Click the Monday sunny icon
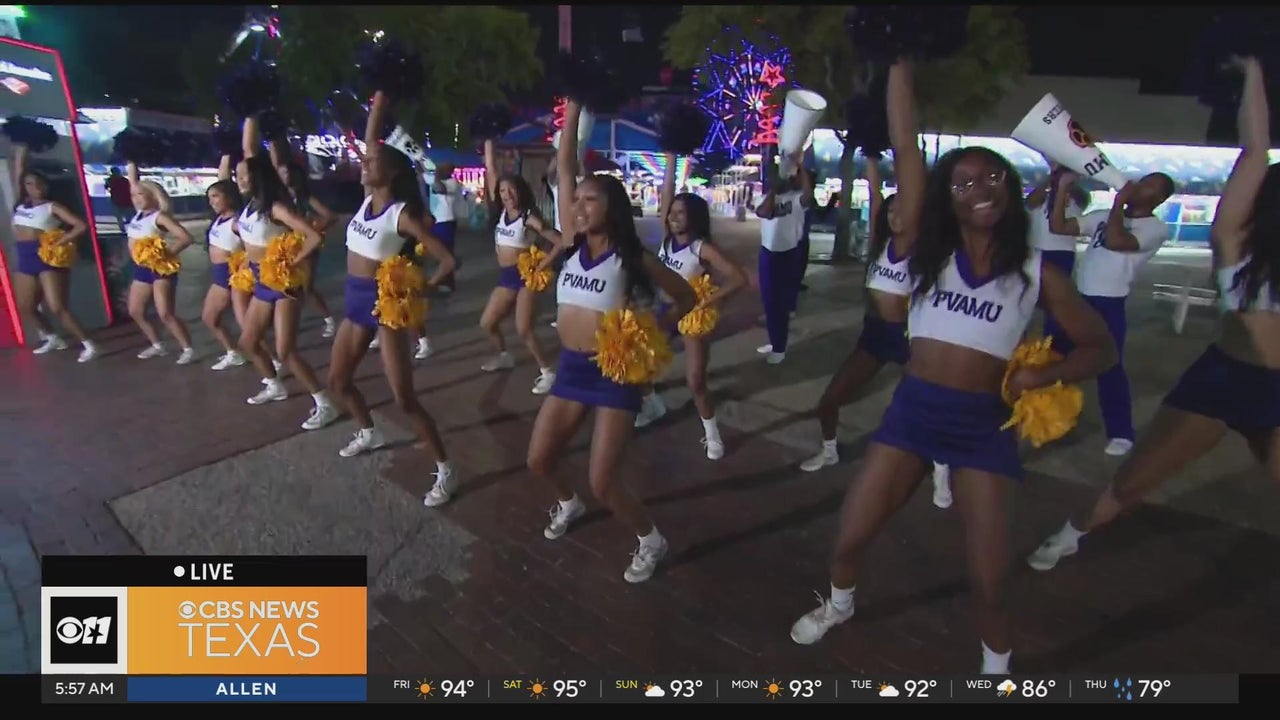The height and width of the screenshot is (720, 1280). tap(773, 688)
